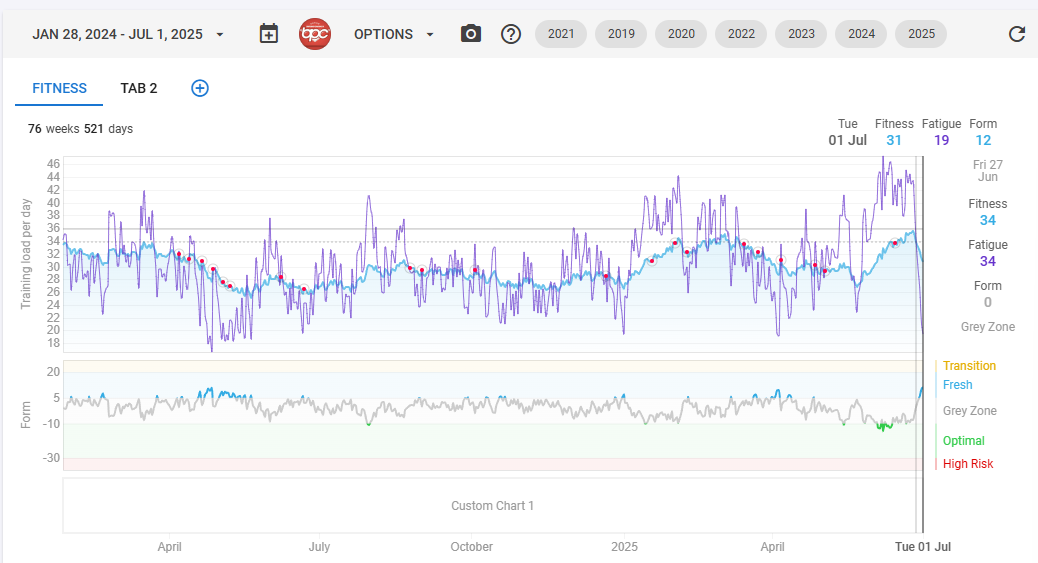Click the Tue 01 Jul x-axis label
The width and height of the screenshot is (1038, 563).
coord(923,547)
